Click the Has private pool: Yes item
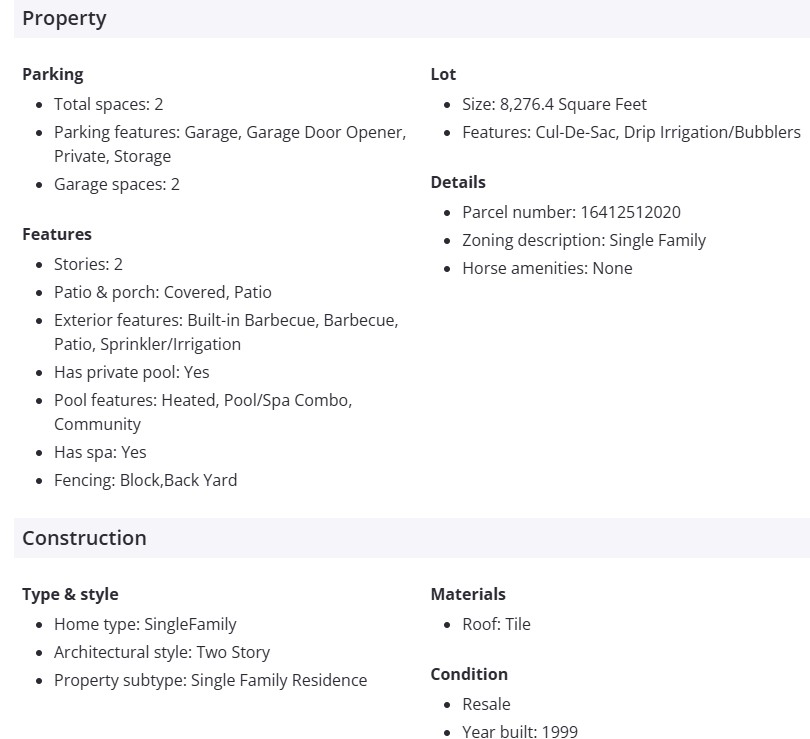810x739 pixels. coord(132,372)
